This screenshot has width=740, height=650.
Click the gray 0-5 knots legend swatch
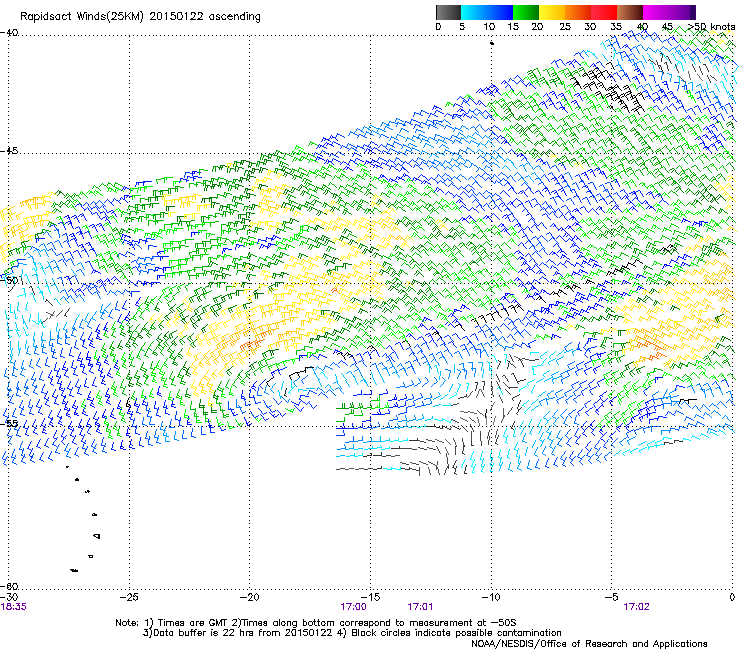[448, 12]
